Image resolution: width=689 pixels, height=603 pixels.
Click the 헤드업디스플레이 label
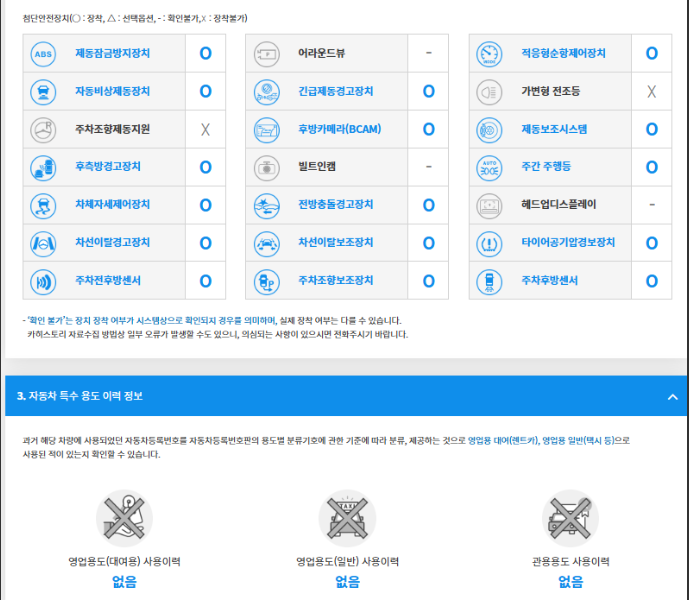(558, 204)
